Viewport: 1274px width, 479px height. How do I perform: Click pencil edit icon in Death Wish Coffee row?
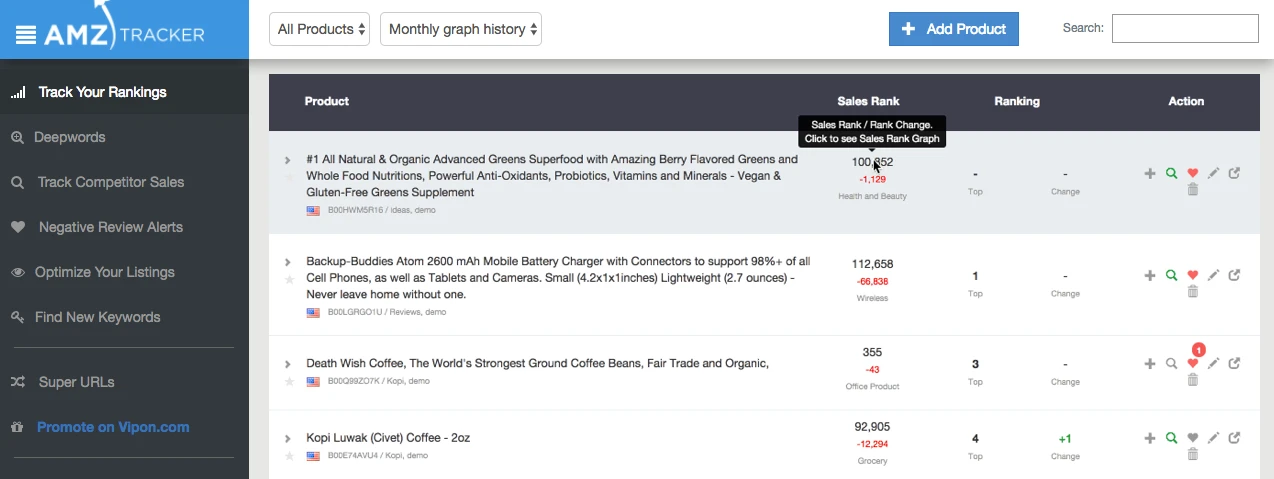[1213, 364]
